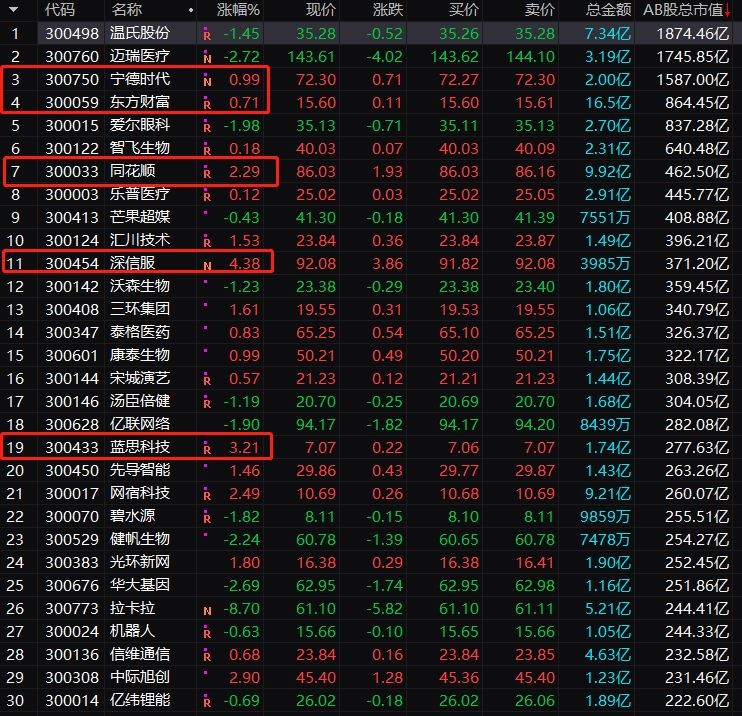Viewport: 742px width, 716px height.
Task: Select stock name 康泰生物
Action: pos(140,355)
